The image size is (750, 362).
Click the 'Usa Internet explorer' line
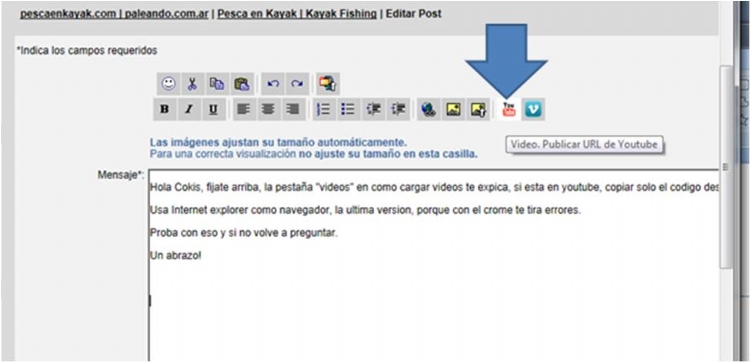pyautogui.click(x=365, y=210)
